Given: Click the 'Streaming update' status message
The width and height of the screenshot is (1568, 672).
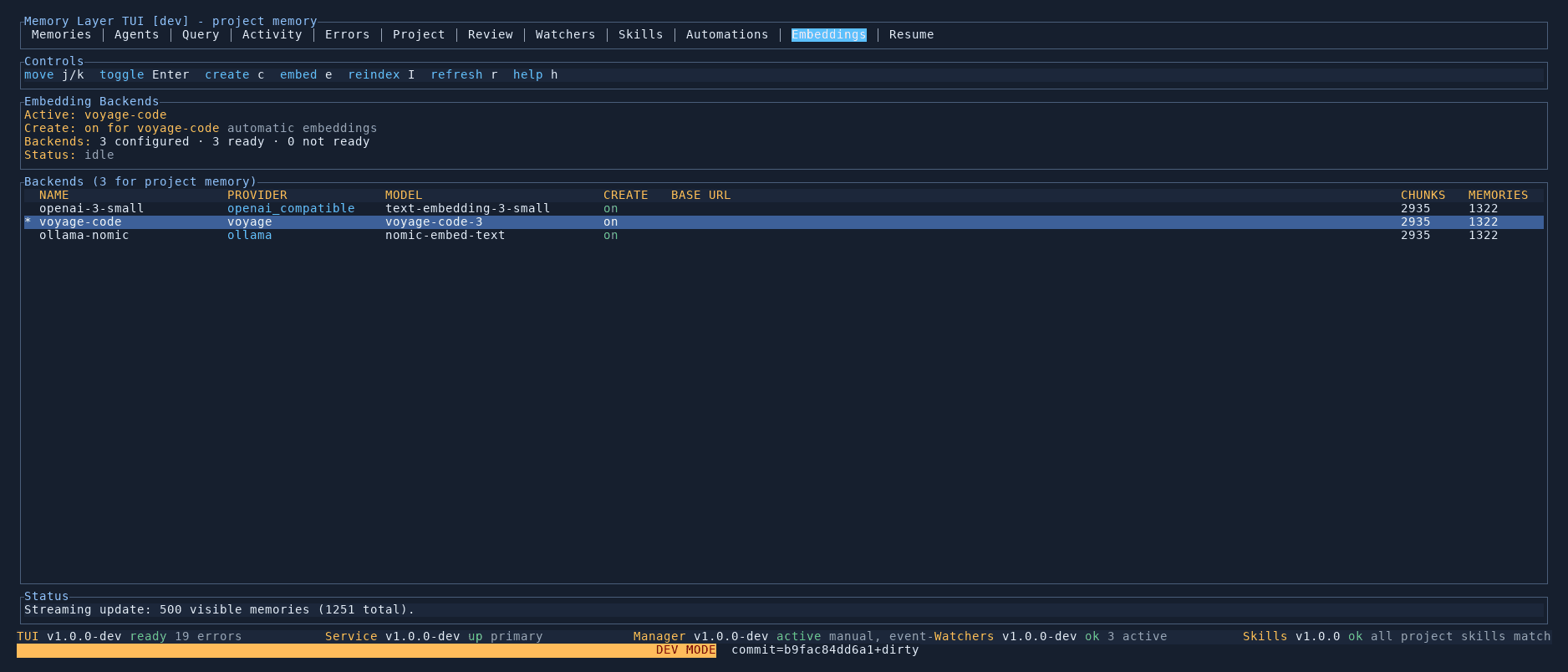Looking at the screenshot, I should 219,609.
